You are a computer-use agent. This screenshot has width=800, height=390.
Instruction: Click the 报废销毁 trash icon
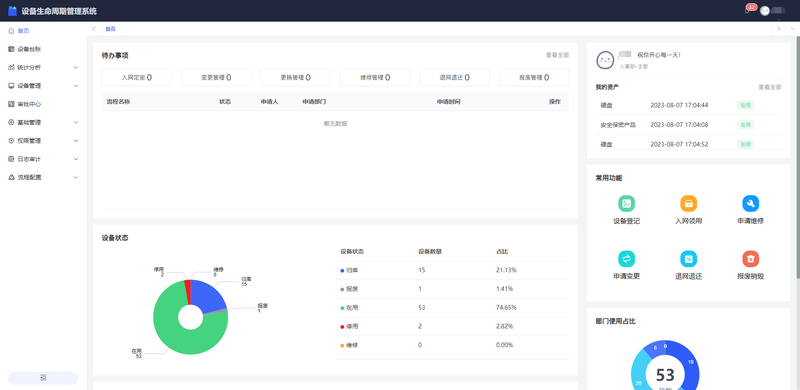[751, 259]
